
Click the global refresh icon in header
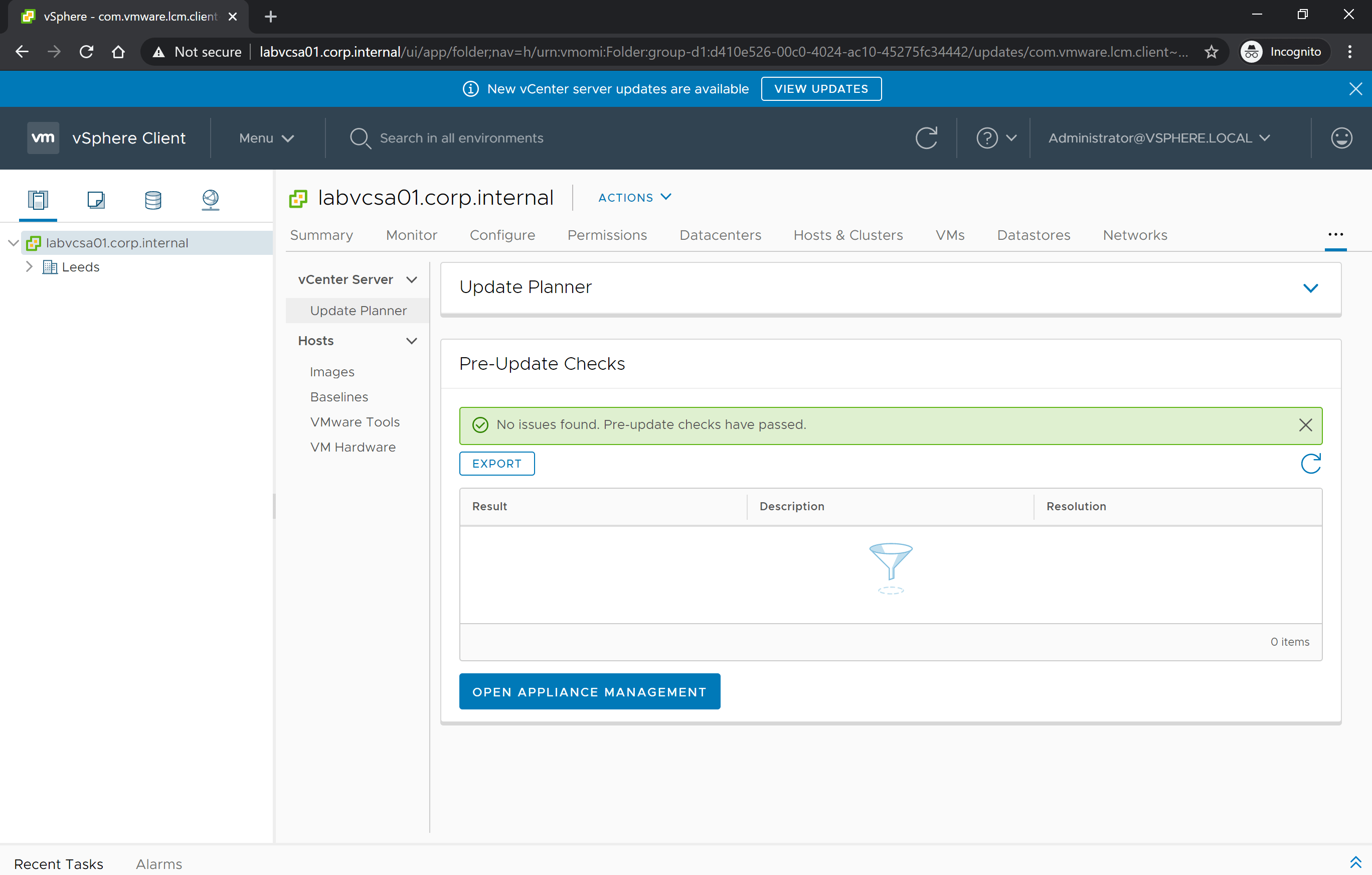click(x=926, y=138)
